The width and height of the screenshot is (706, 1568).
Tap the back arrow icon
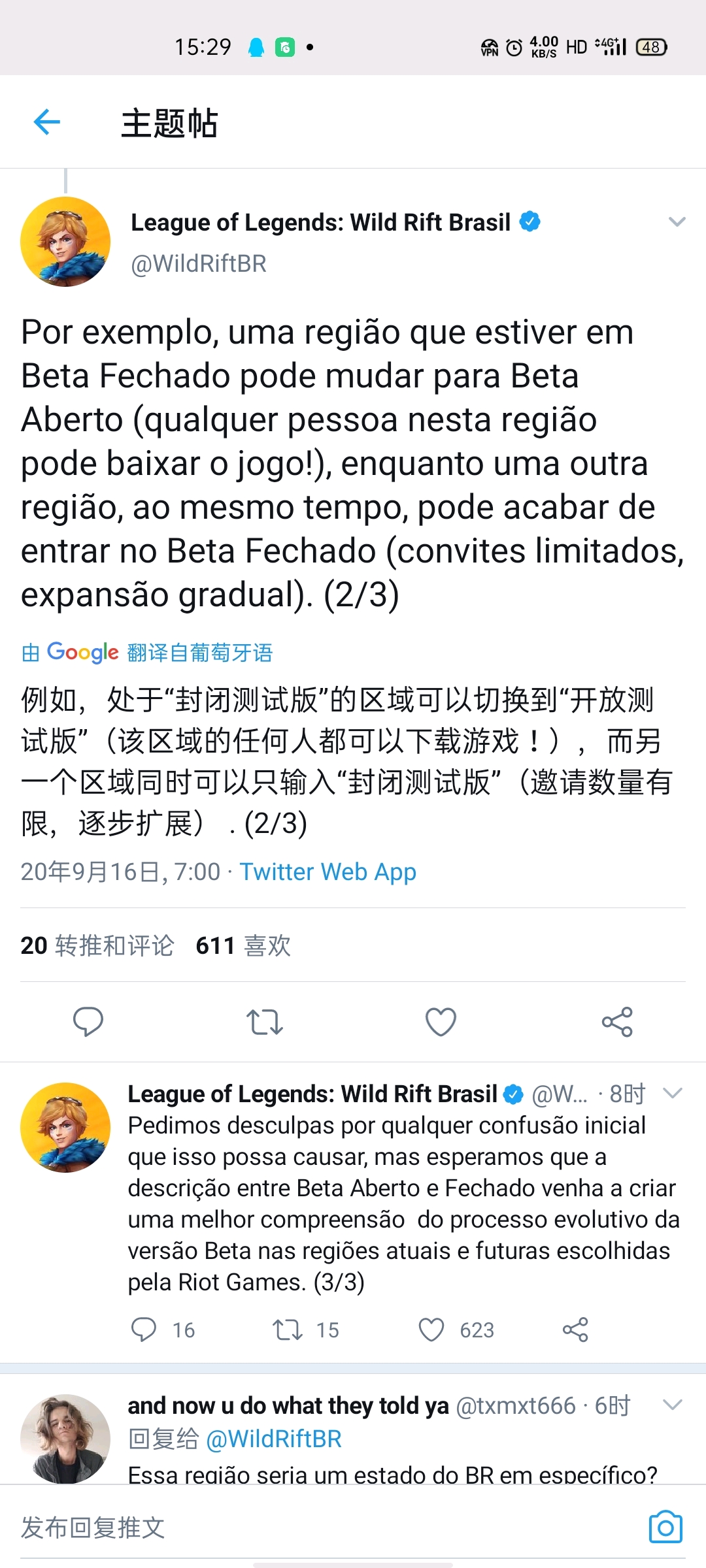pos(47,122)
